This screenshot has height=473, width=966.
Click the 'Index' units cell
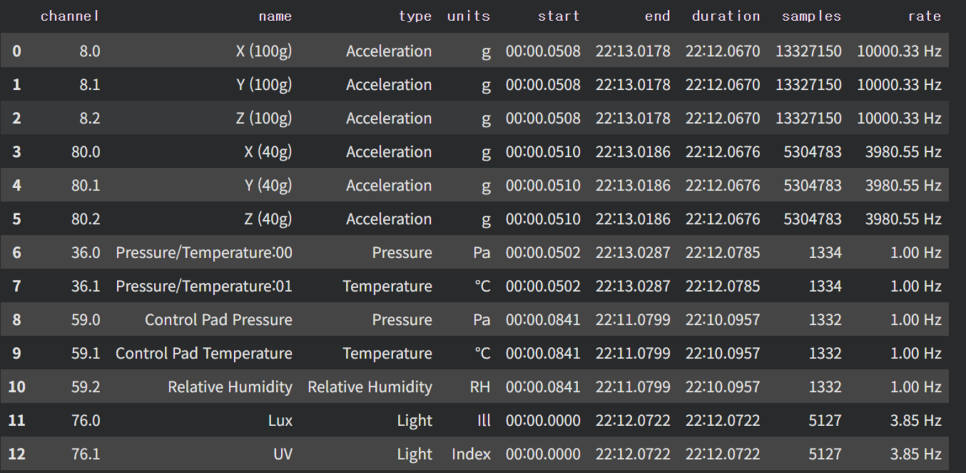coord(471,454)
